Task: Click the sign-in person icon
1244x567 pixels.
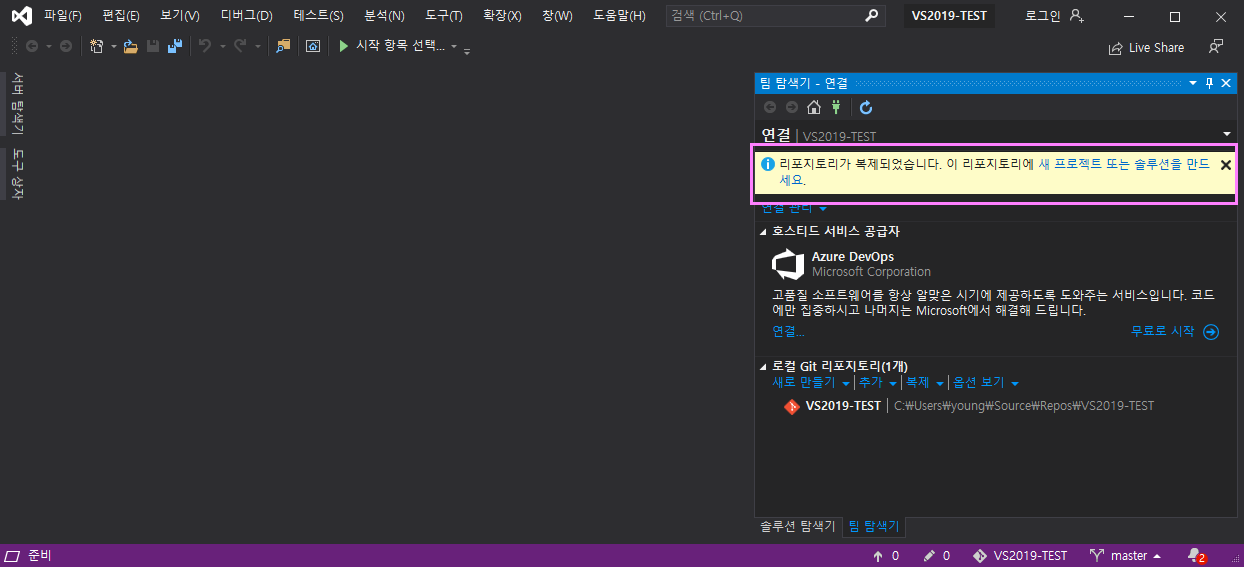Action: point(1076,16)
